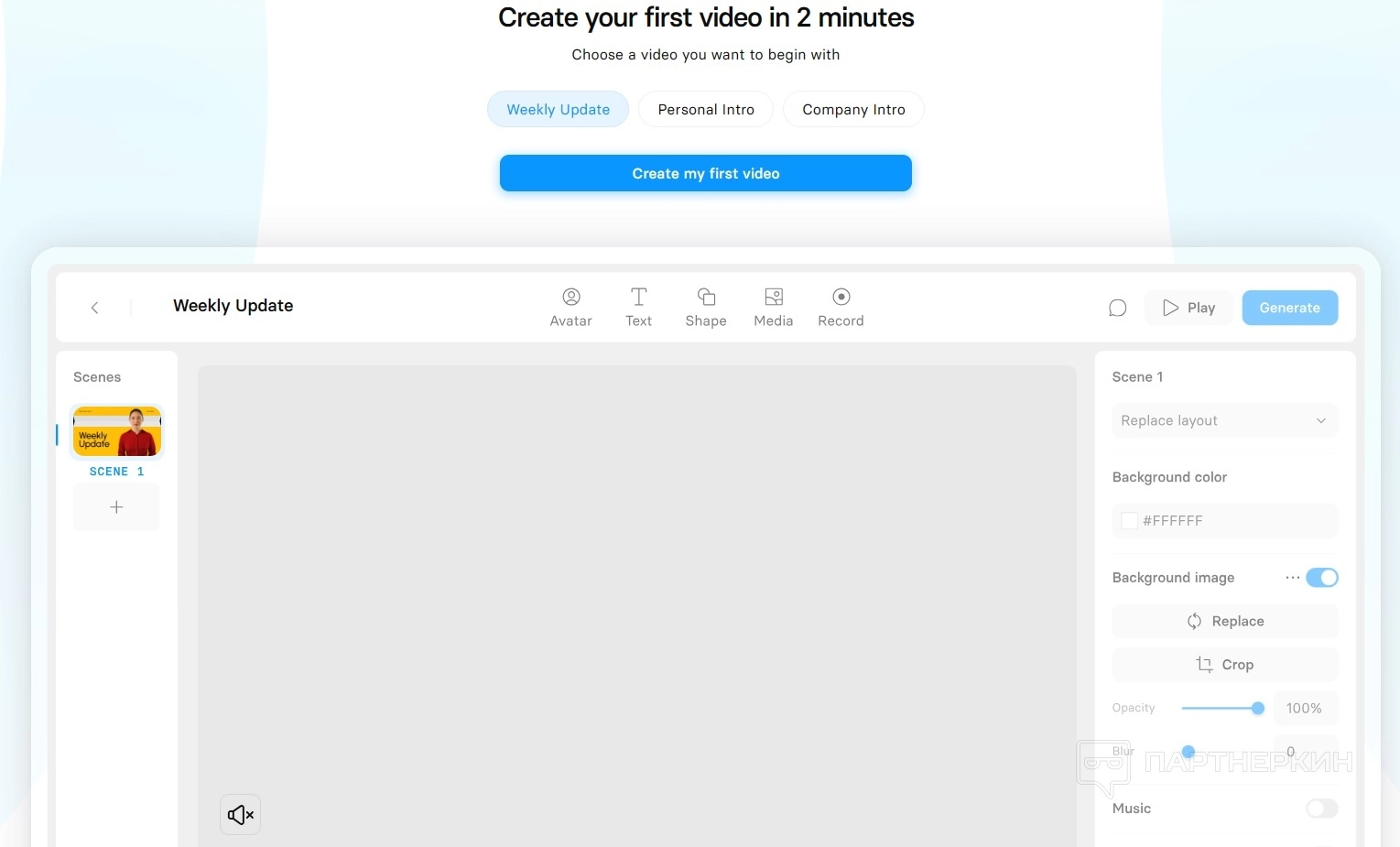The height and width of the screenshot is (847, 1400).
Task: Click the Background color label
Action: click(1169, 477)
